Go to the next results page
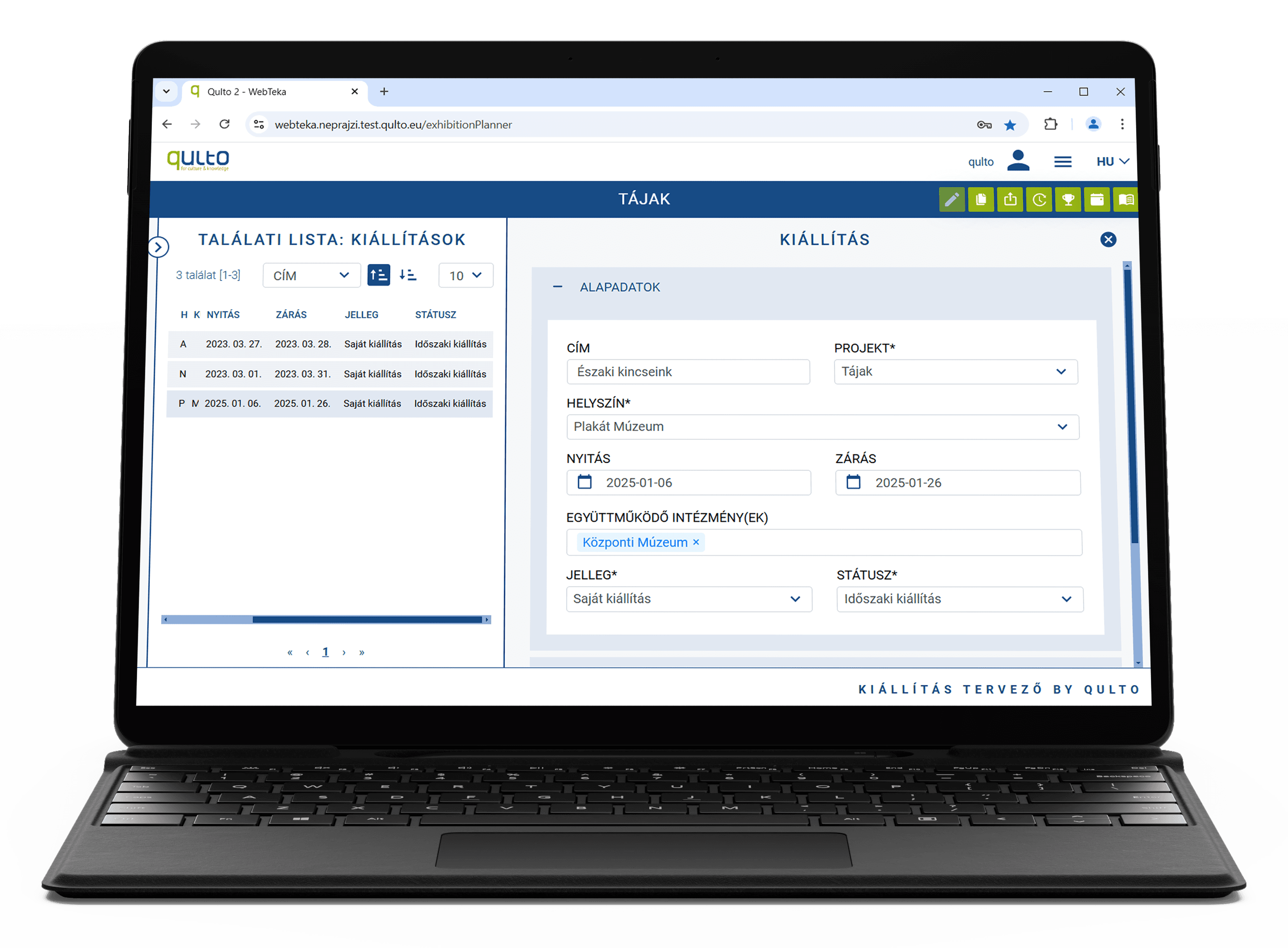 344,653
